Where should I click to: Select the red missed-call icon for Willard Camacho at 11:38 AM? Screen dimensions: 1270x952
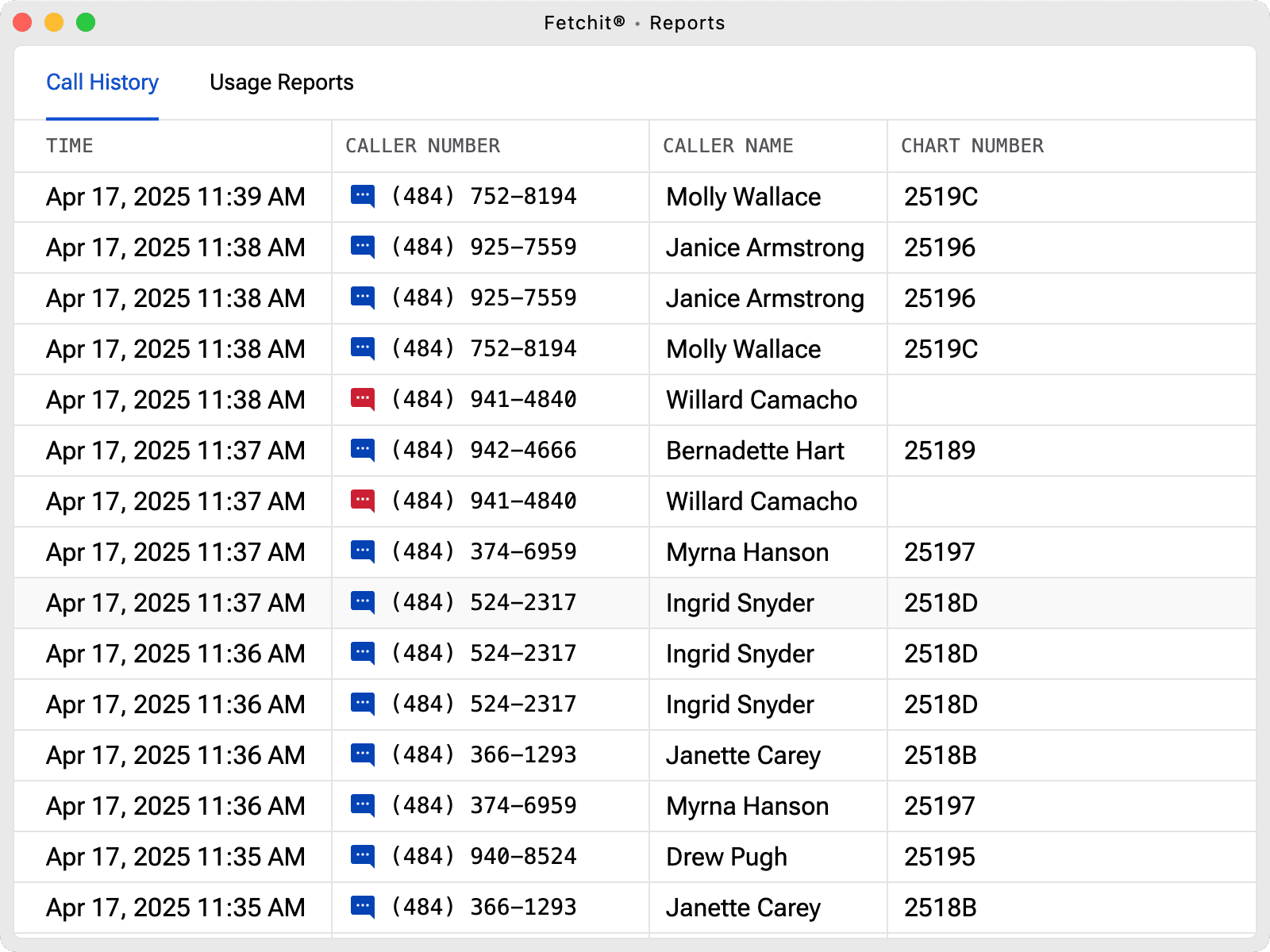[x=363, y=400]
